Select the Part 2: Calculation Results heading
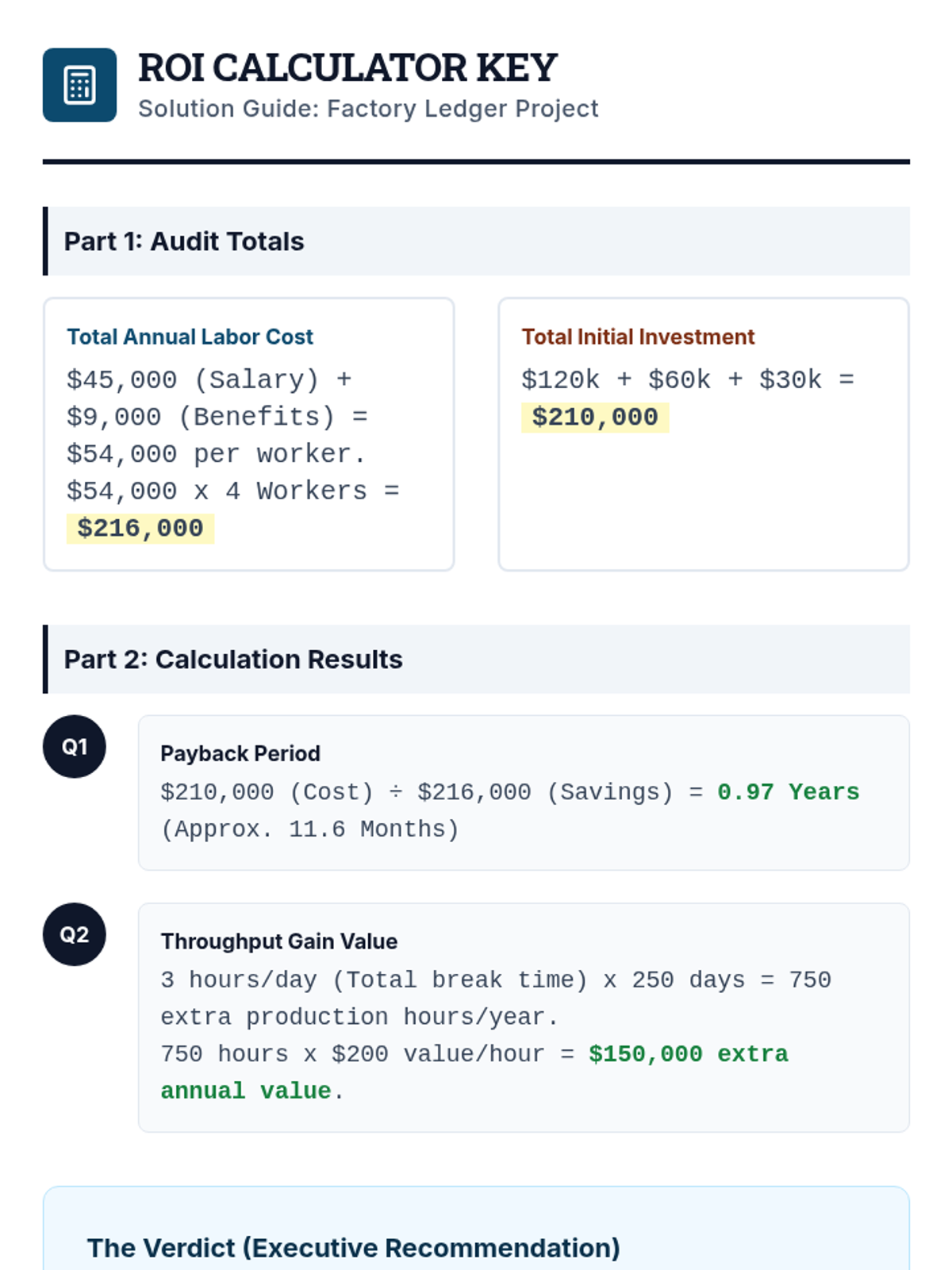This screenshot has width=952, height=1270. [233, 660]
